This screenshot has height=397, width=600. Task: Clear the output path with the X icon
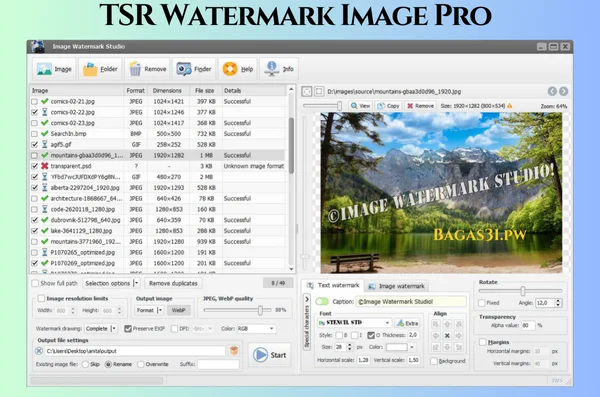39,351
